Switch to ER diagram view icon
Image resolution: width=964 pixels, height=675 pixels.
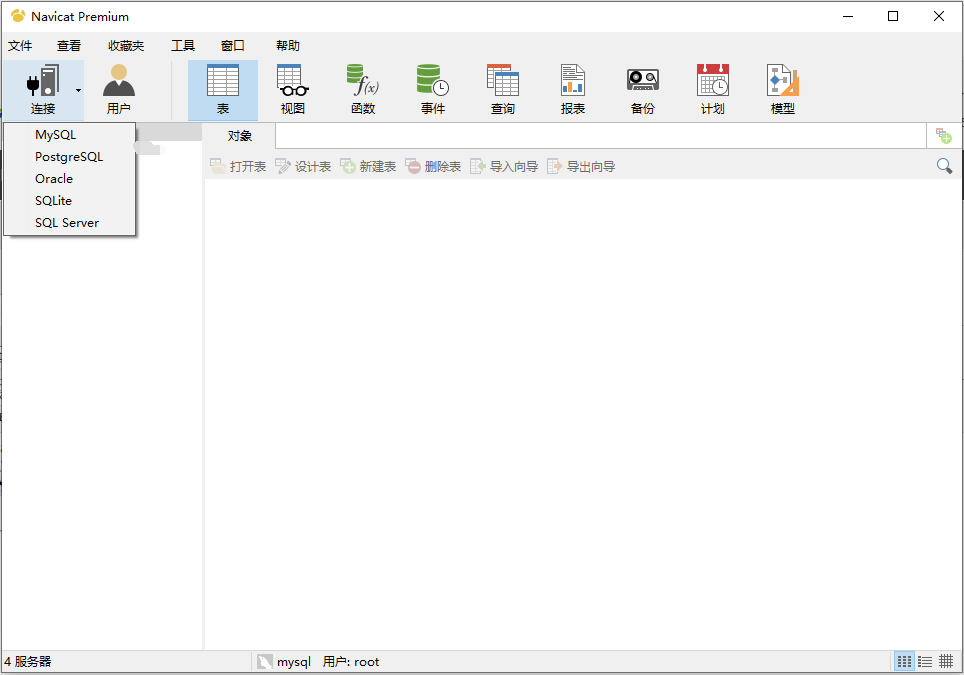[x=946, y=662]
